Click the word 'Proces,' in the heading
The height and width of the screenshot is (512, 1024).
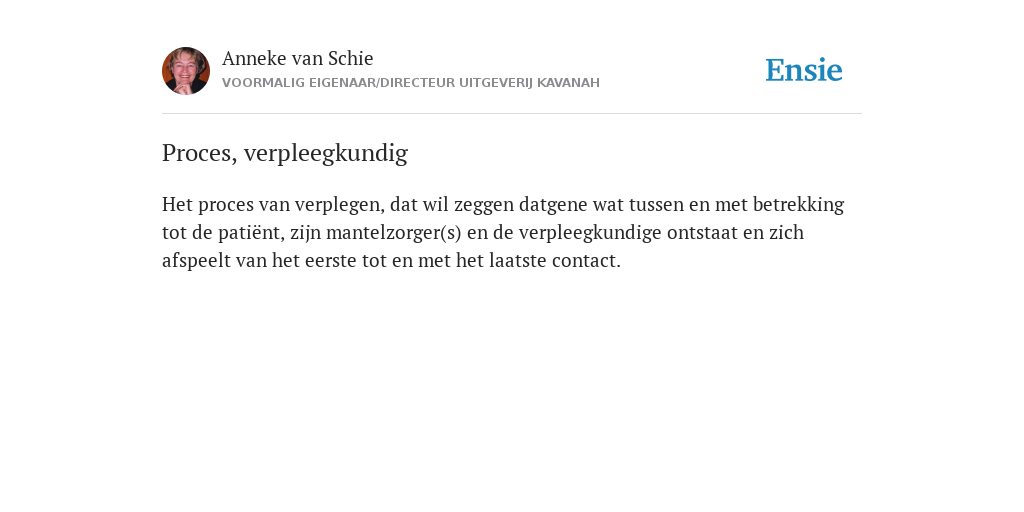(199, 153)
